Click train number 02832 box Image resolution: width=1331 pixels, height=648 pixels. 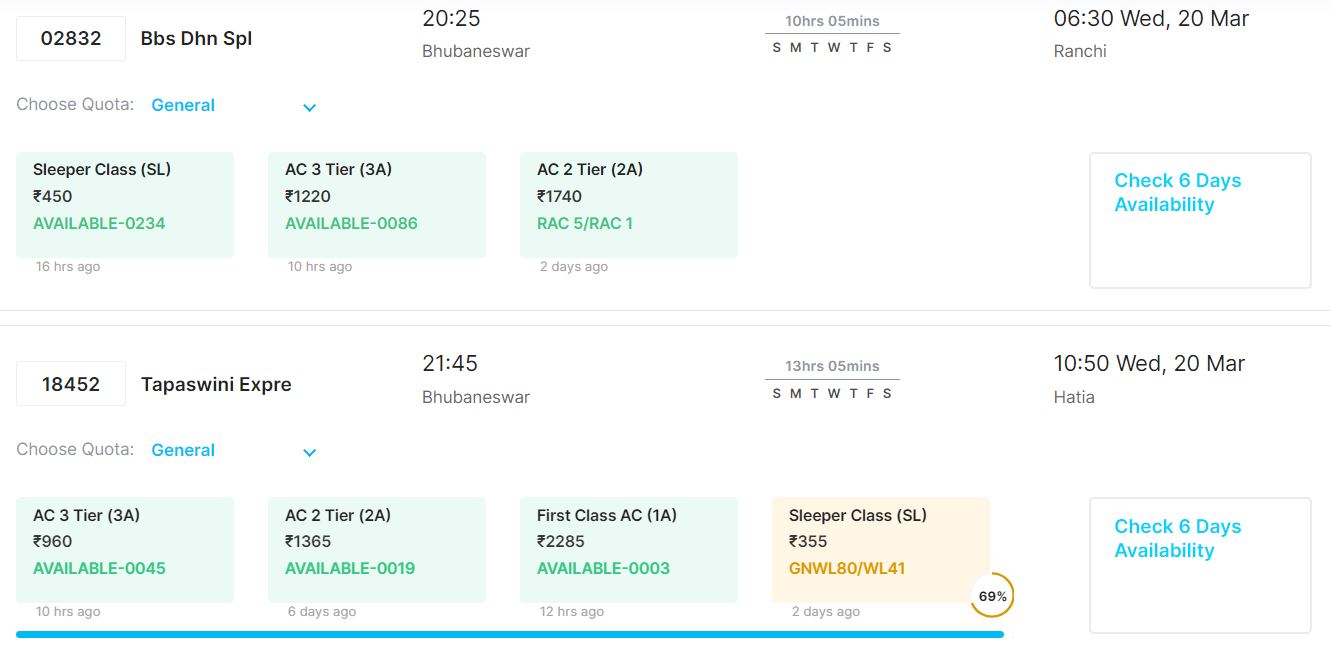coord(71,39)
